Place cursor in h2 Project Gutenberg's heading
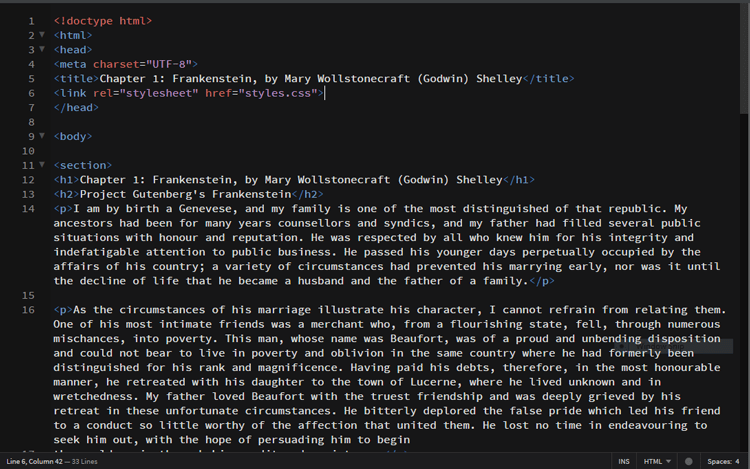Image resolution: width=750 pixels, height=469 pixels. [186, 194]
